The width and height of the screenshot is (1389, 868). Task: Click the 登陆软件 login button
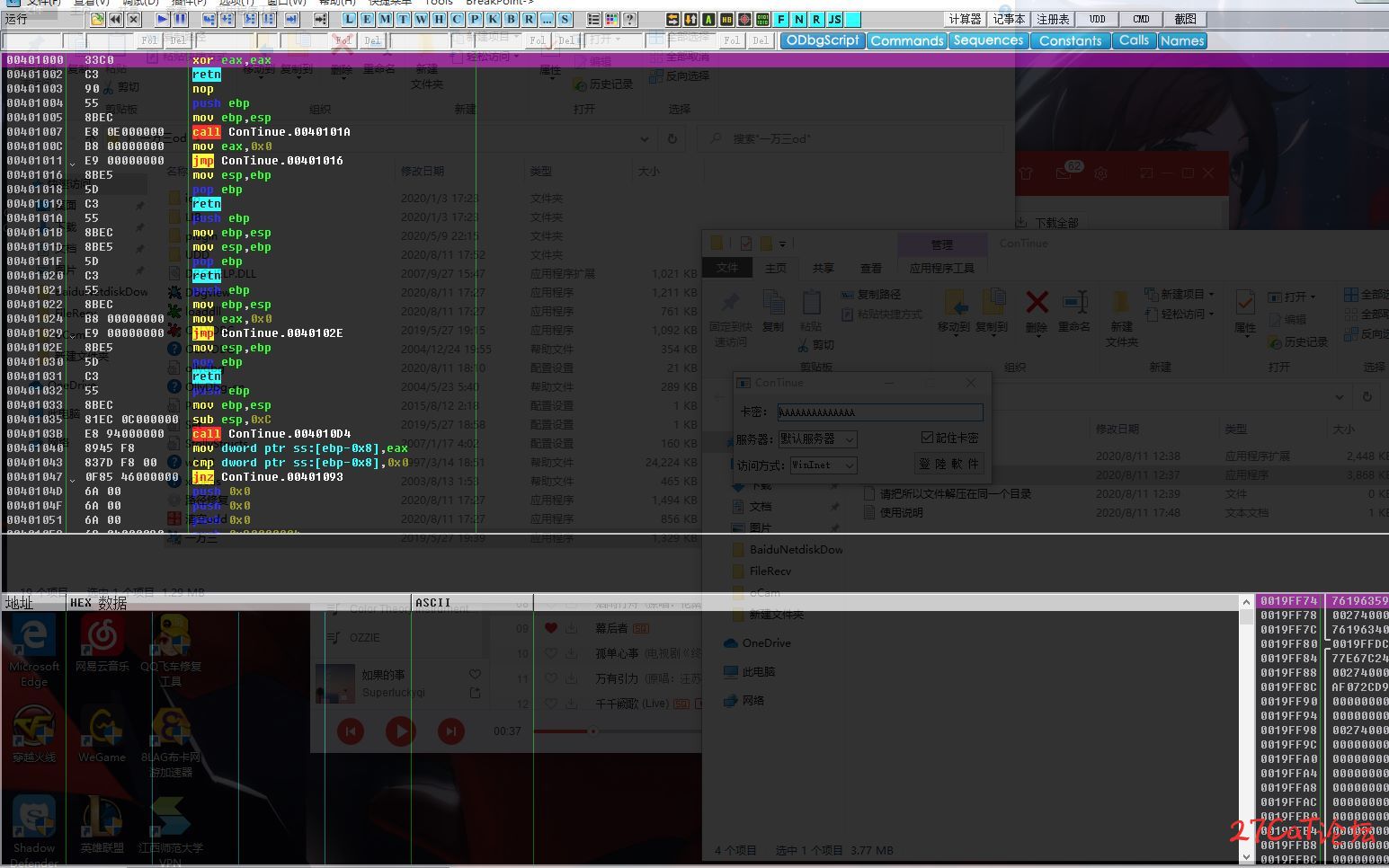pos(949,464)
